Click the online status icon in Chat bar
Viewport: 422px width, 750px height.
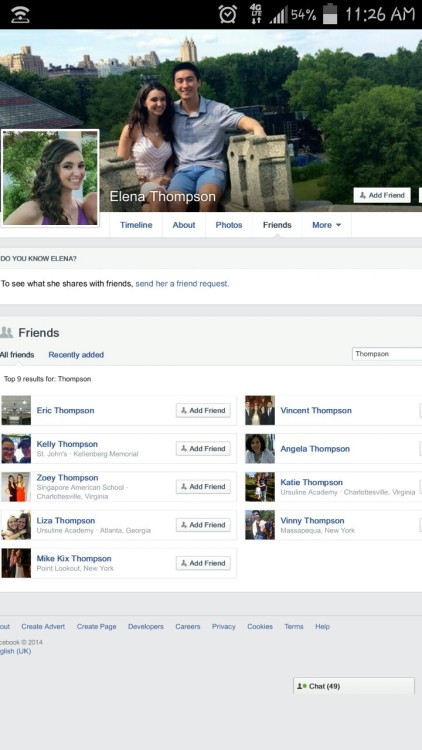point(301,686)
